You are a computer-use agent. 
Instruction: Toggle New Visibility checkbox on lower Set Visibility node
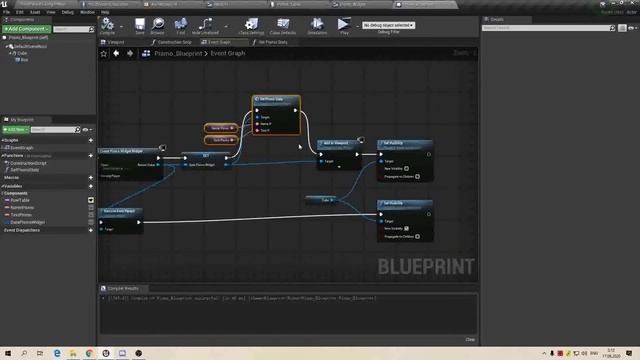pyautogui.click(x=407, y=229)
